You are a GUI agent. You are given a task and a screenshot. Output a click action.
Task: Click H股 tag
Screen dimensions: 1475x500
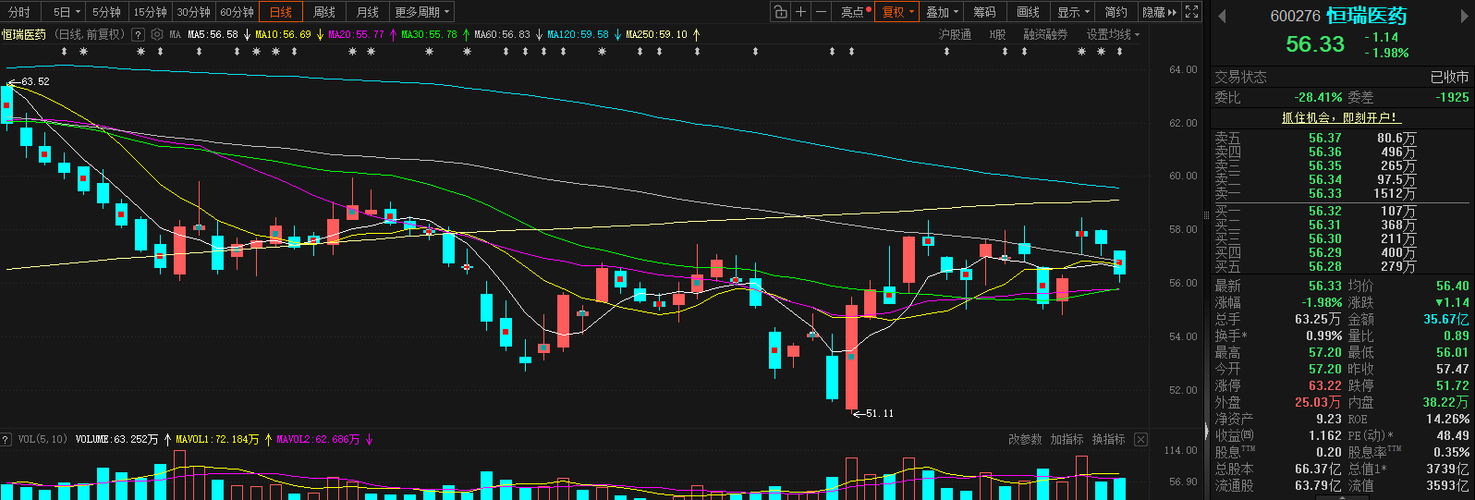point(997,34)
